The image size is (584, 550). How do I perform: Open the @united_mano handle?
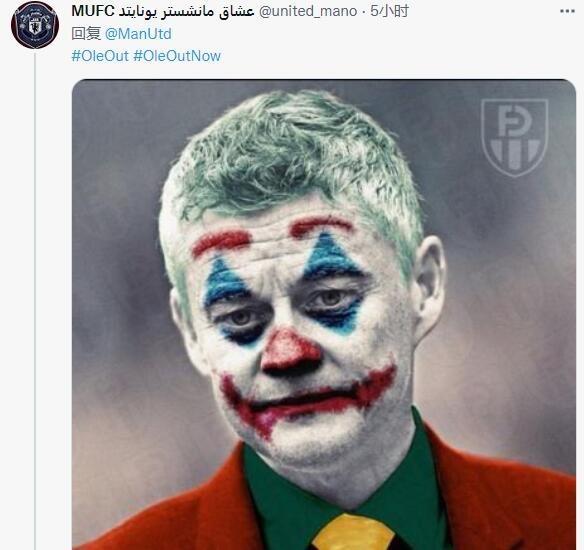click(308, 12)
